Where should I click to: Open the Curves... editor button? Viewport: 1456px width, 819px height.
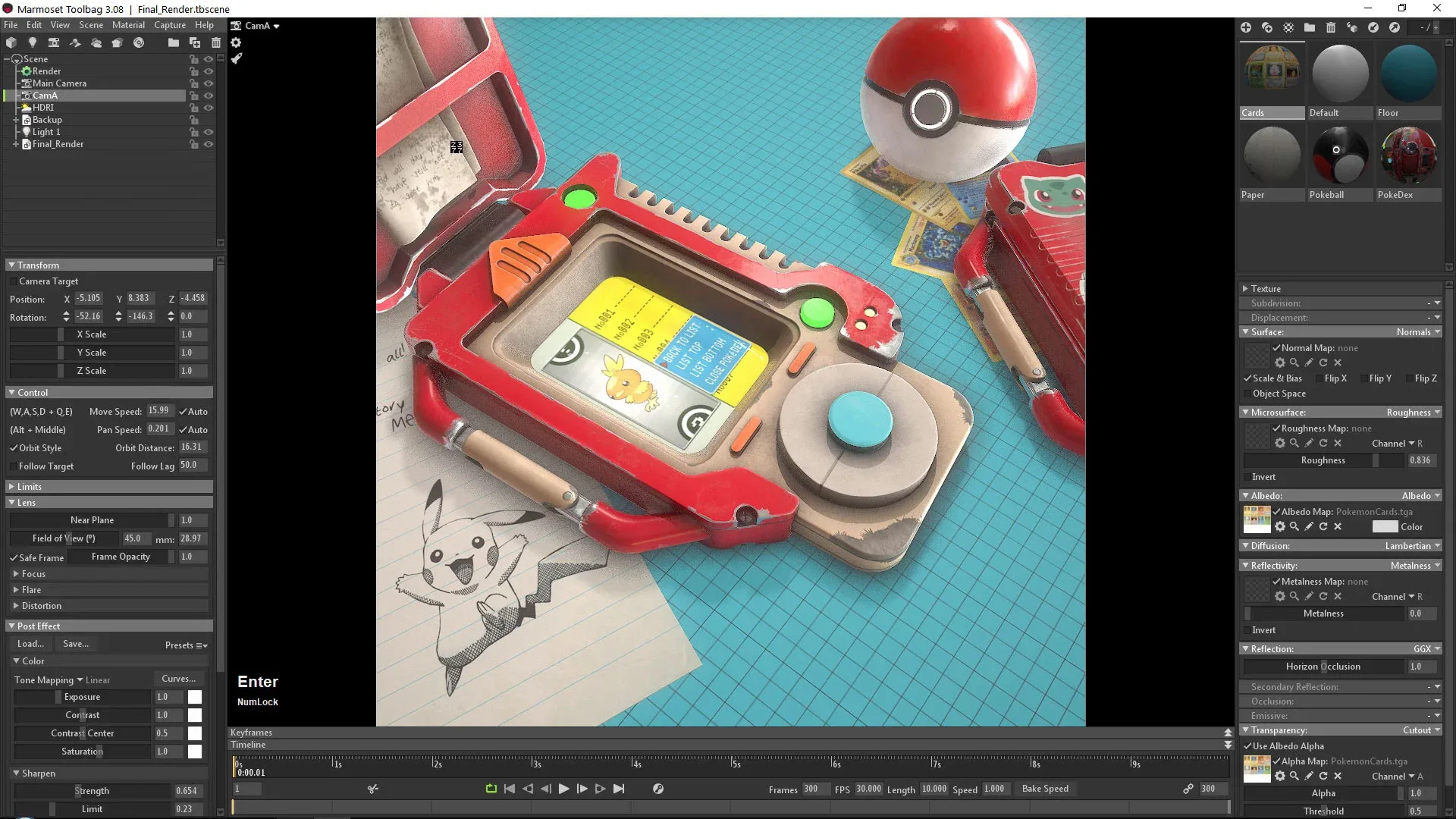pyautogui.click(x=179, y=679)
